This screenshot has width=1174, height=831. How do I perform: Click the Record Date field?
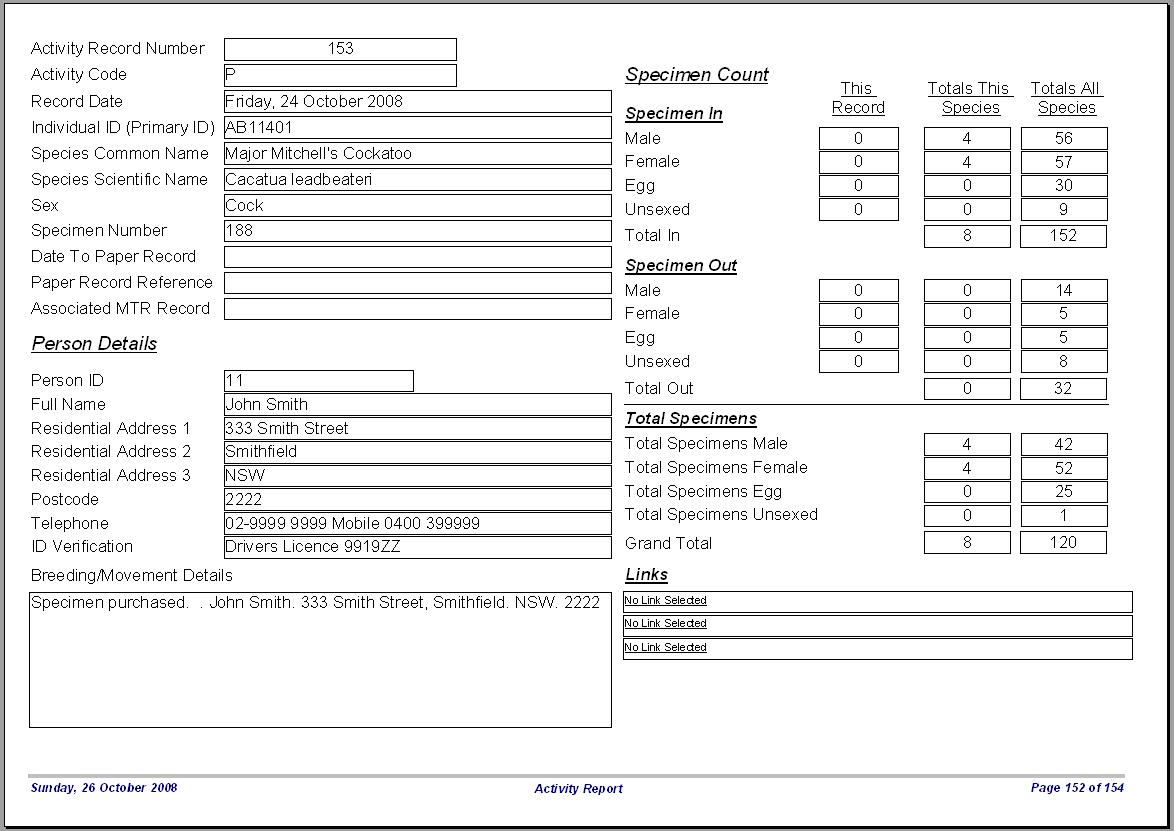pos(418,102)
